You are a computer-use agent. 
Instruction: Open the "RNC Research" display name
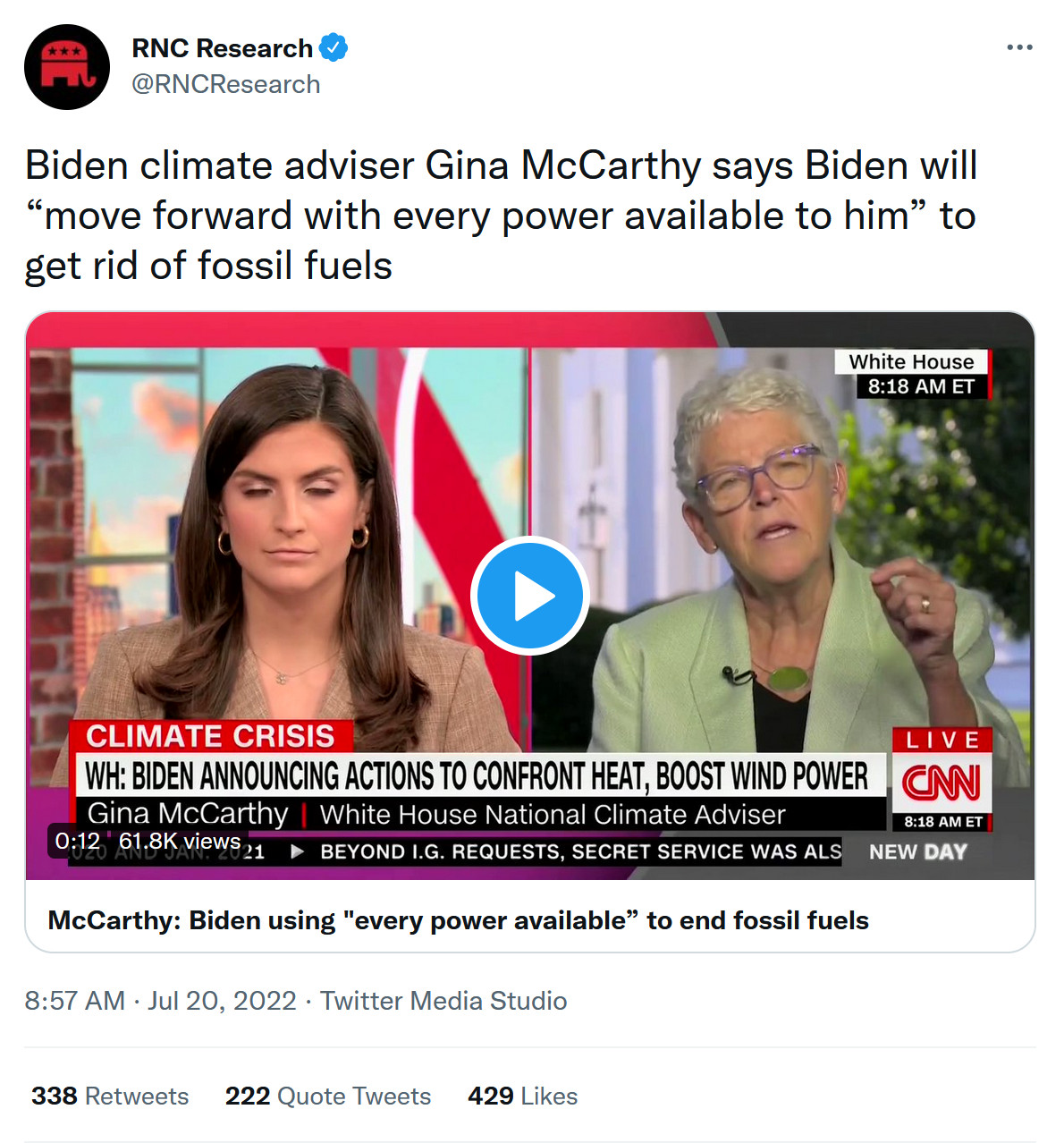pyautogui.click(x=222, y=48)
